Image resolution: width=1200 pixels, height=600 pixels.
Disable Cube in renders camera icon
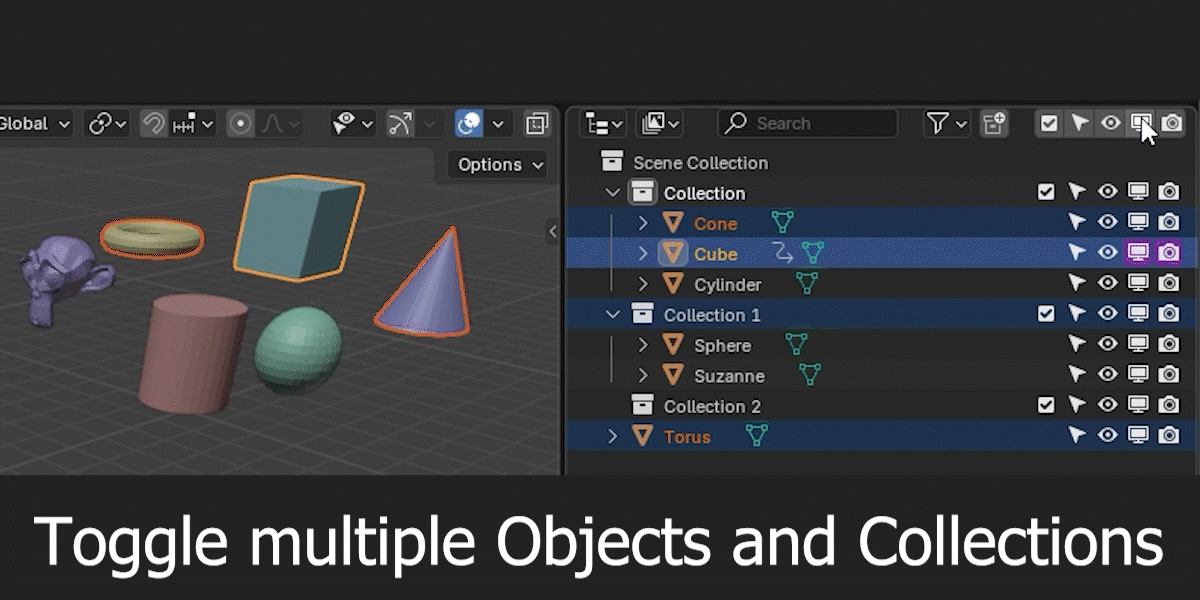1168,253
